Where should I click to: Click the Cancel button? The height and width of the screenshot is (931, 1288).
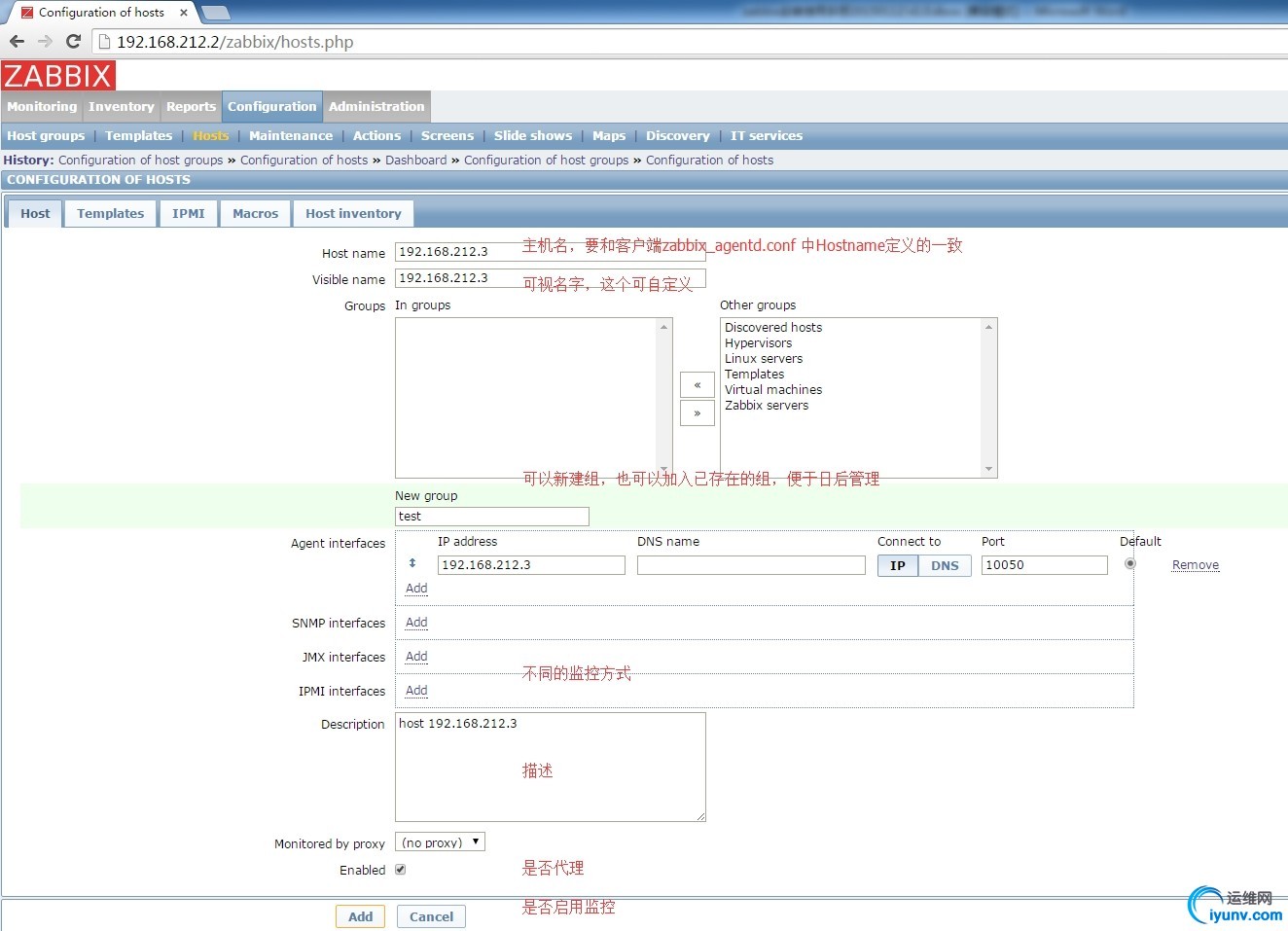pos(431,916)
